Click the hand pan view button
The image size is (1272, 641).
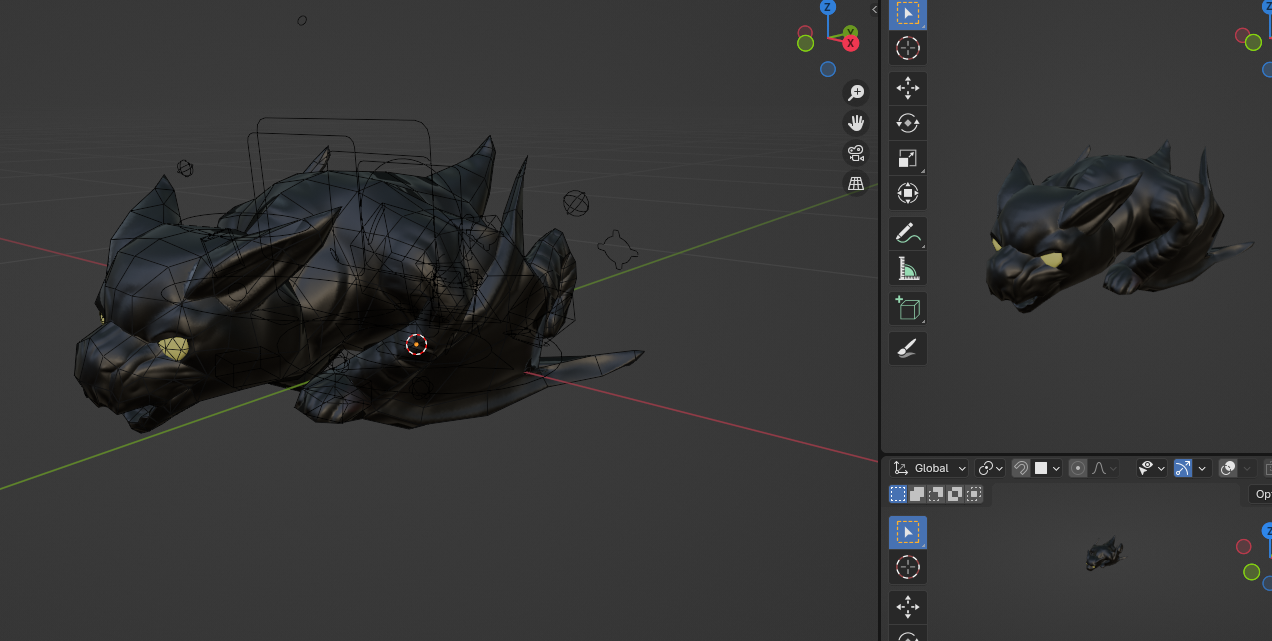(856, 123)
